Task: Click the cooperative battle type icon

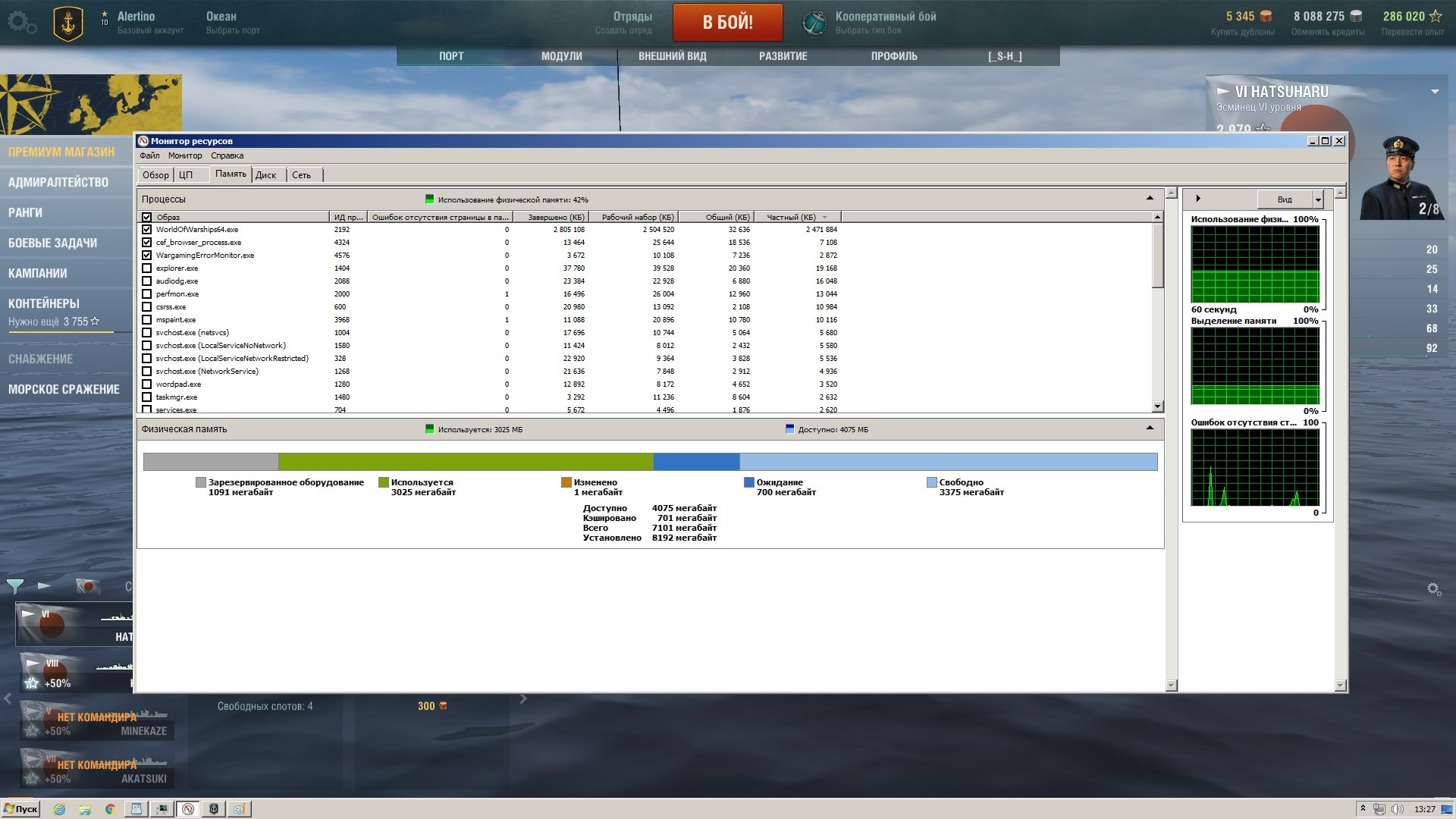Action: (x=815, y=23)
